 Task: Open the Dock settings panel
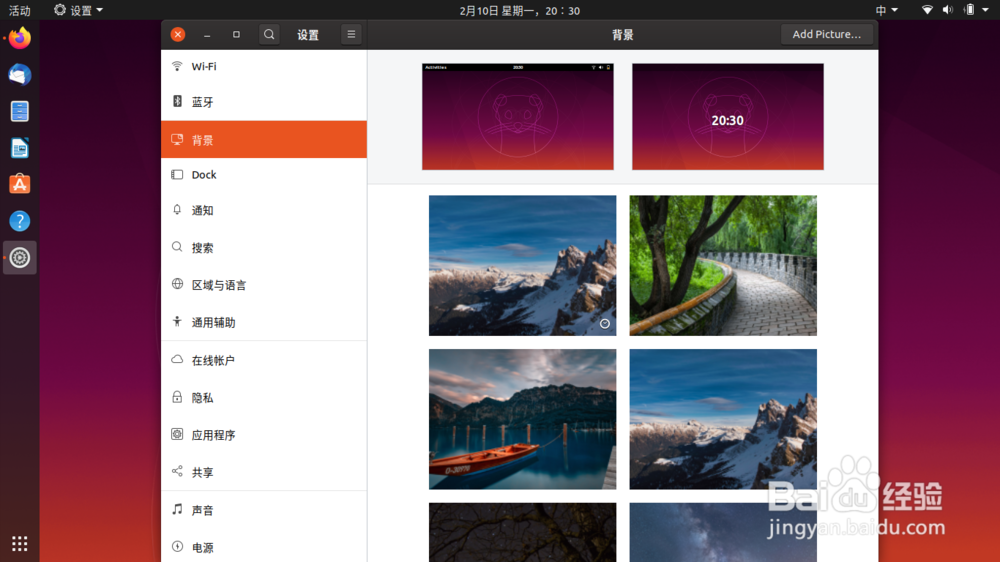(264, 175)
